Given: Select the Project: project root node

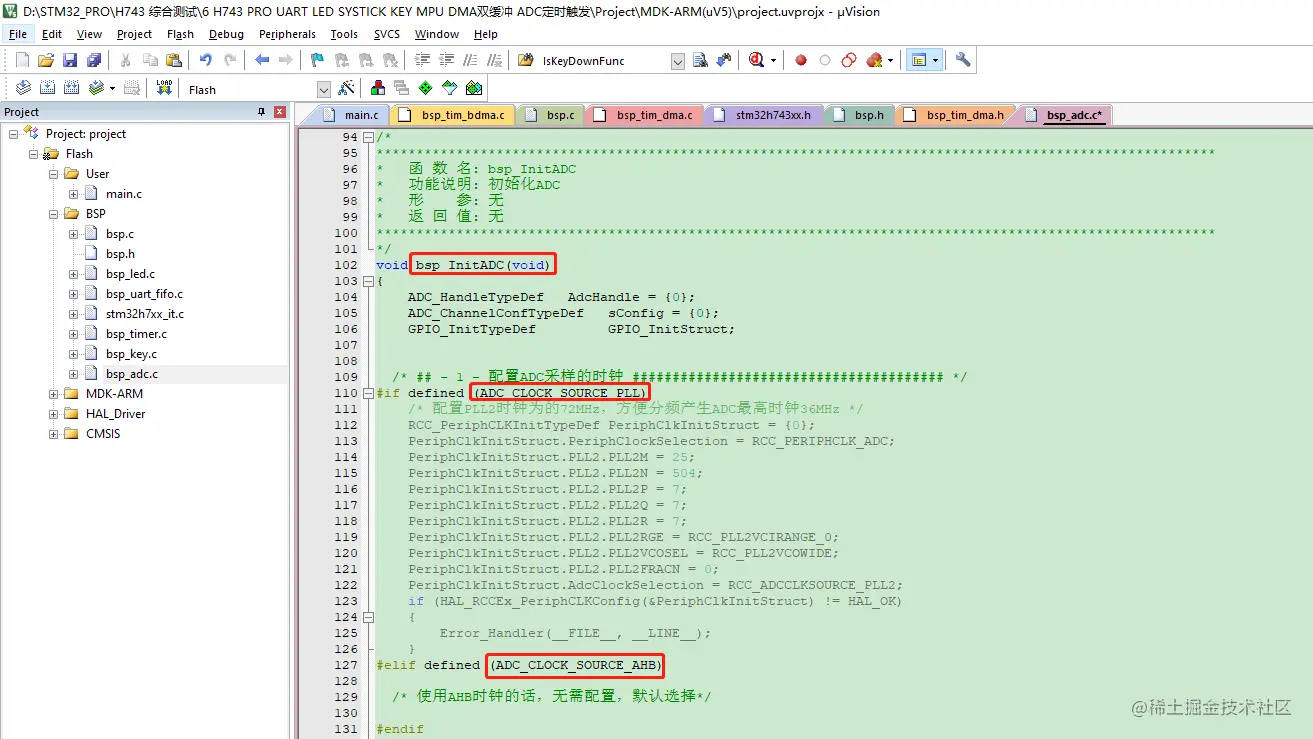Looking at the screenshot, I should pyautogui.click(x=86, y=134).
